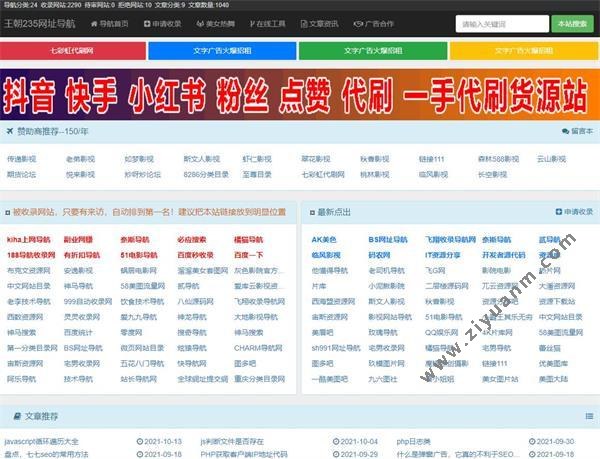The image size is (600, 459).
Task: Open the 老司机导航 link
Action: [386, 270]
